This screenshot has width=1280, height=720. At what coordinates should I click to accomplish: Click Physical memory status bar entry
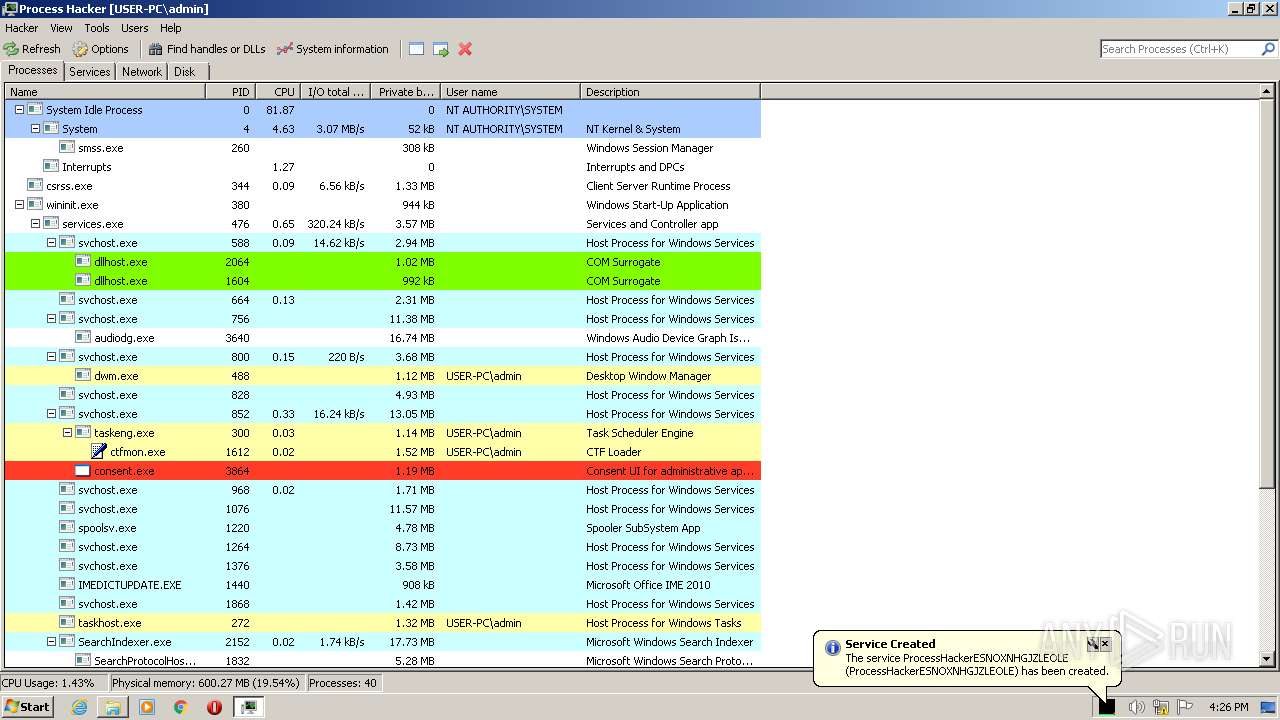click(206, 683)
